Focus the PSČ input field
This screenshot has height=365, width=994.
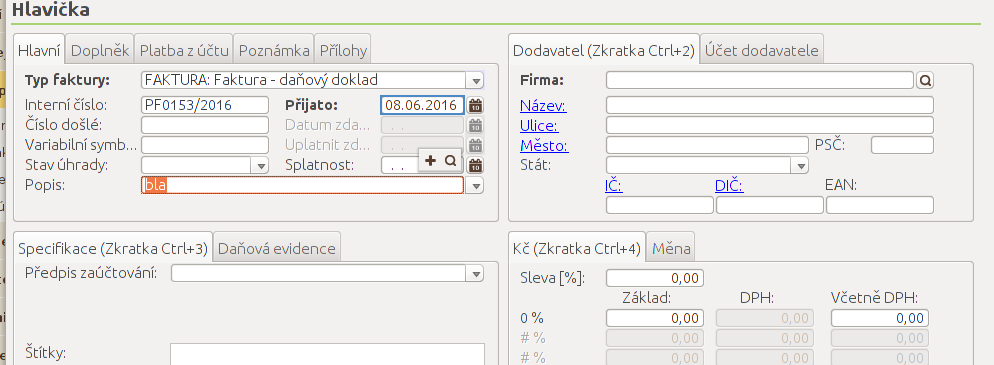click(902, 145)
